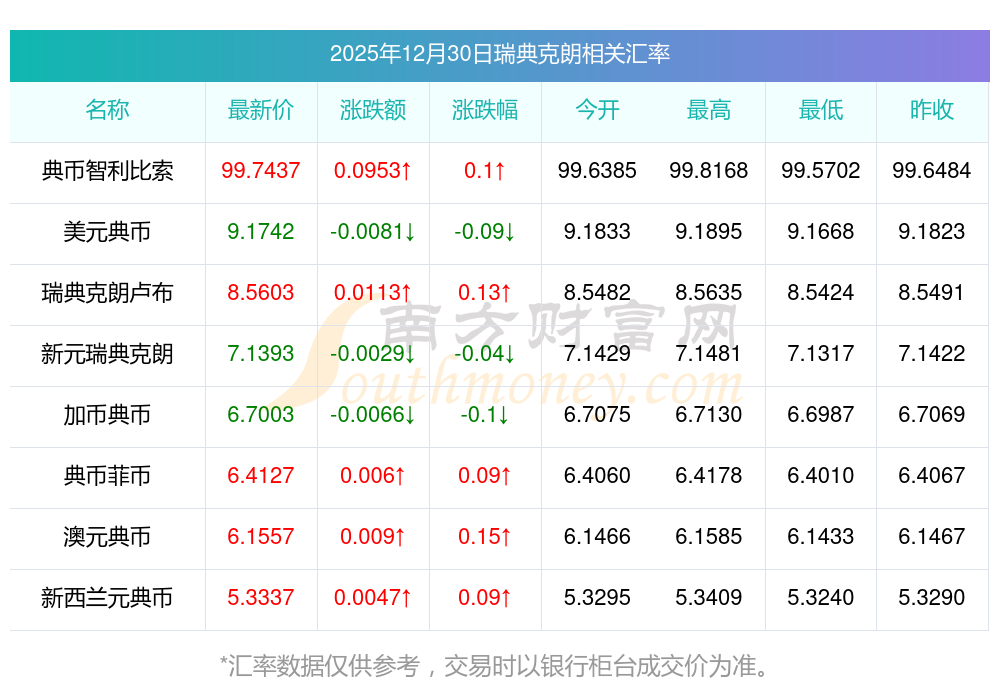Click the 涨跌幅 column header
This screenshot has width=1000, height=697.
pos(485,110)
